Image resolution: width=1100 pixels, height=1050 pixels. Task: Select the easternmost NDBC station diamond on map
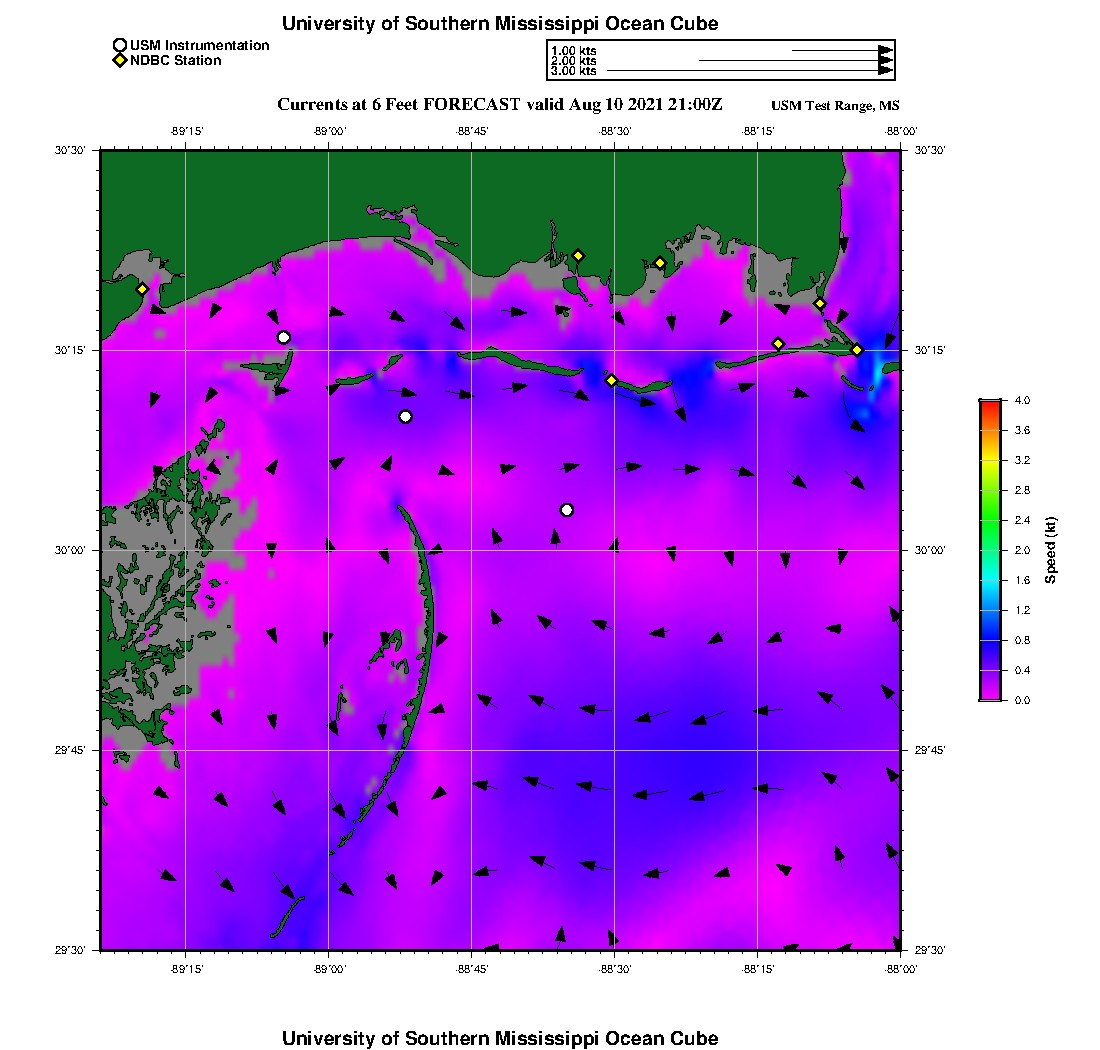[857, 349]
